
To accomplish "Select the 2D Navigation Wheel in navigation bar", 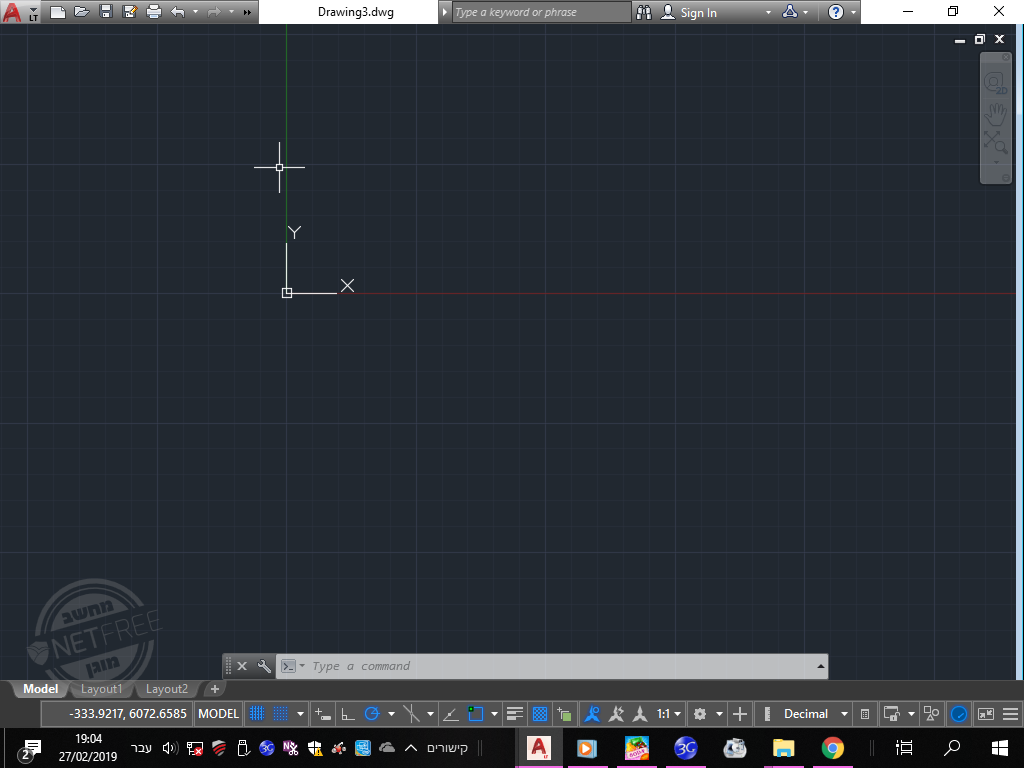I will tap(995, 83).
